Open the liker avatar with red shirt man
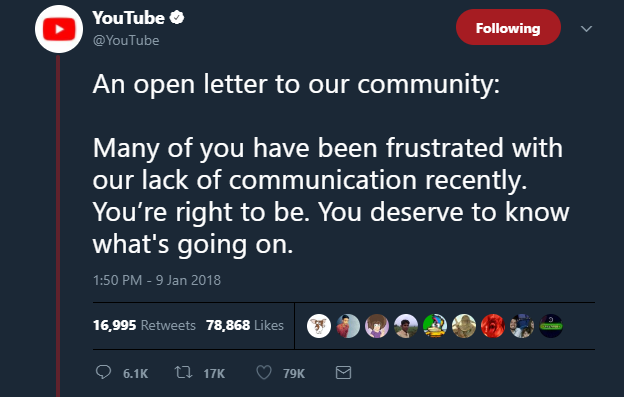This screenshot has height=397, width=624. (x=348, y=326)
